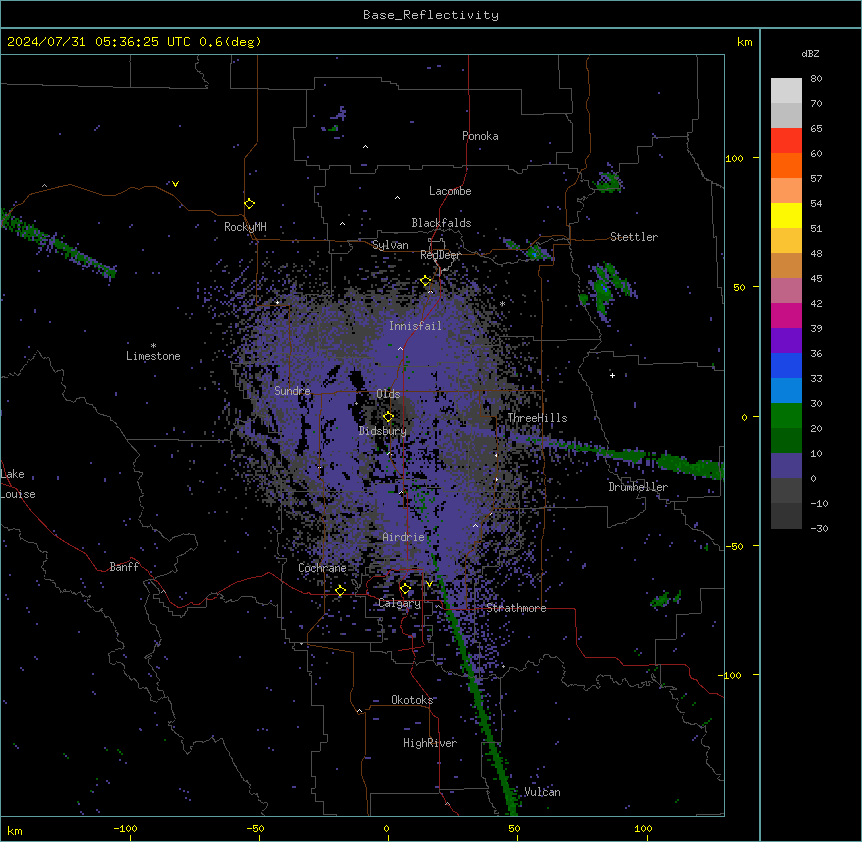Click the HighRiver label
This screenshot has height=842, width=862.
click(430, 743)
